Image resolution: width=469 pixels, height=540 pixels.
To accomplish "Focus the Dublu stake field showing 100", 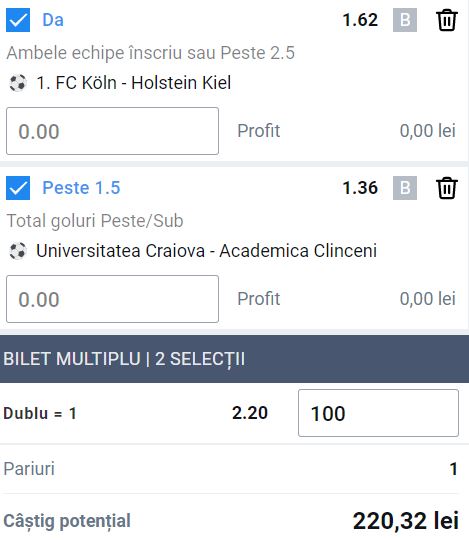I will [378, 413].
